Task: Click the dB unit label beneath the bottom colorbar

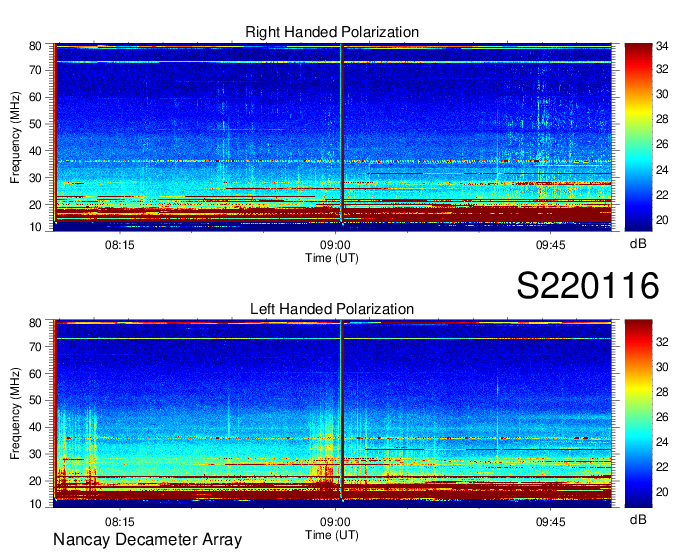Action: coord(638,519)
